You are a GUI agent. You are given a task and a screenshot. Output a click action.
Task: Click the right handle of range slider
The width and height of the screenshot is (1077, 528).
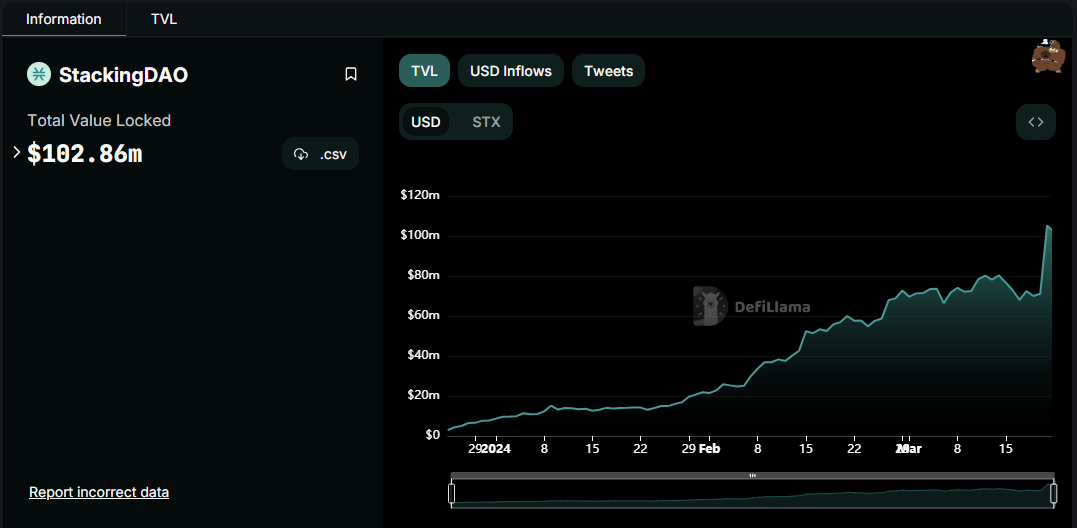pos(1053,494)
